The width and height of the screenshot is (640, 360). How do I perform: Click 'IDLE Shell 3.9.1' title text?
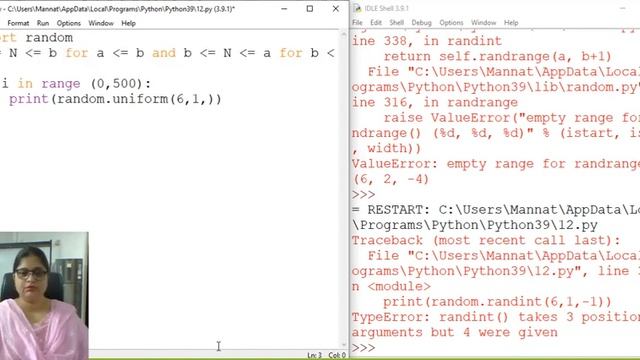pos(387,8)
